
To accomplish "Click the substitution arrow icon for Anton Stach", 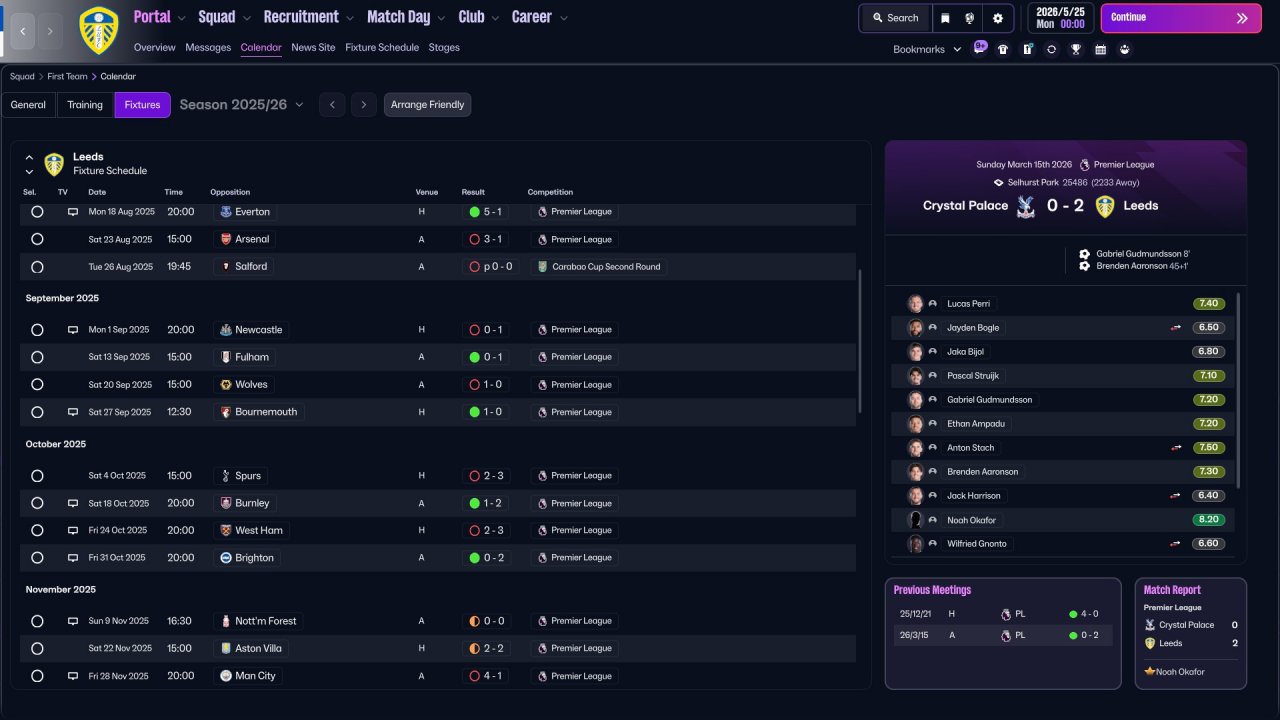I will 1177,448.
